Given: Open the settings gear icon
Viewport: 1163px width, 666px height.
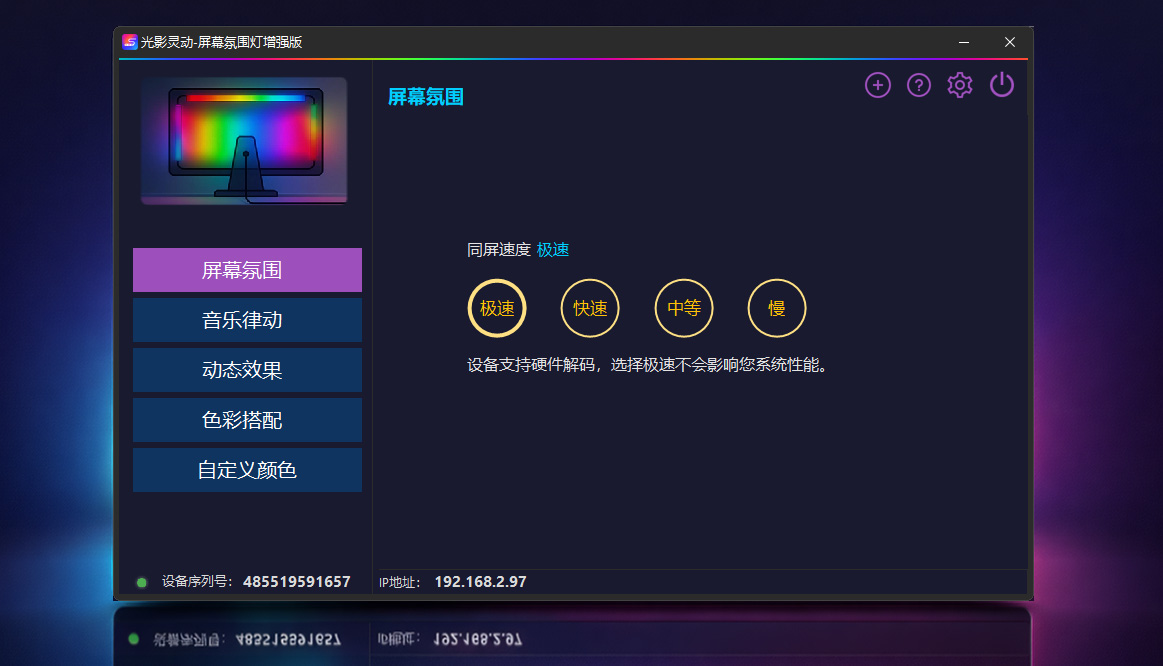Looking at the screenshot, I should [x=959, y=85].
